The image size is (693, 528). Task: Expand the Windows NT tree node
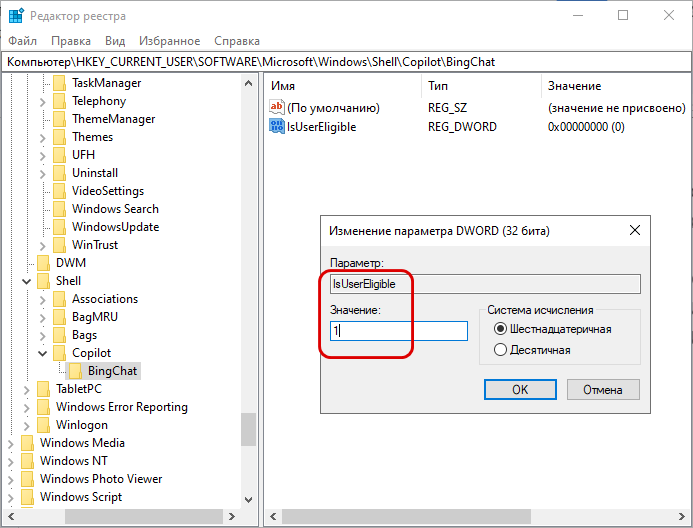tap(11, 462)
